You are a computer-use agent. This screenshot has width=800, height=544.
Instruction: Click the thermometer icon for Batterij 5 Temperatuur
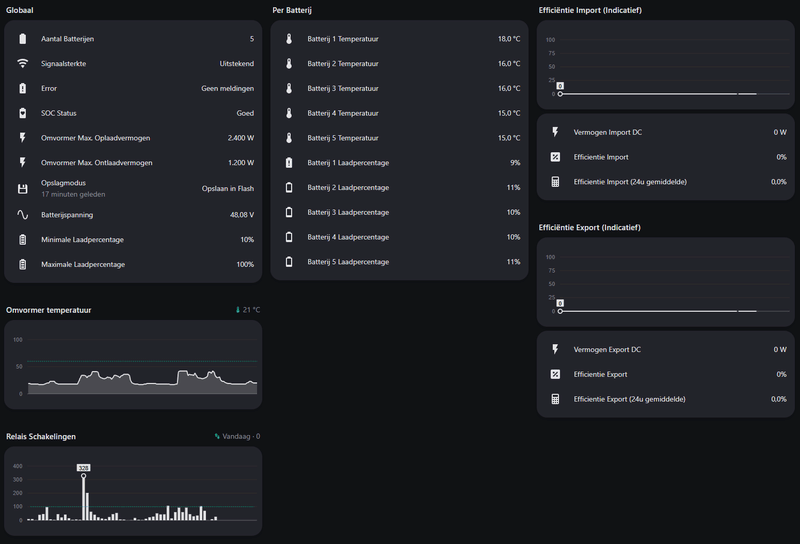[289, 138]
